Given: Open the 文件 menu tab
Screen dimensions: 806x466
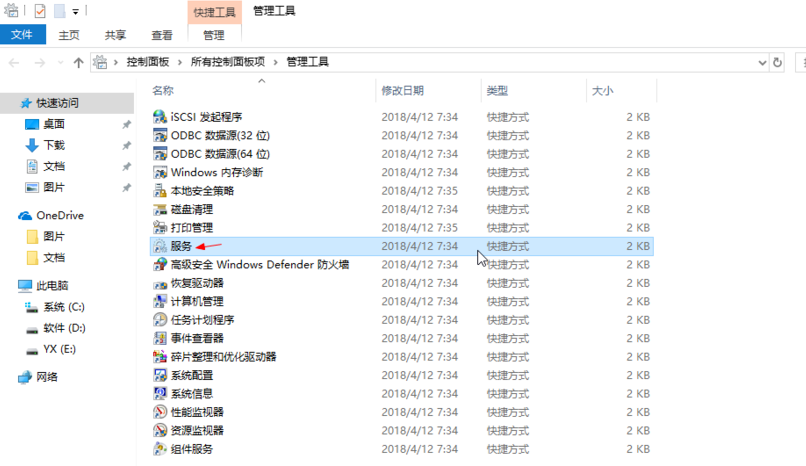Looking at the screenshot, I should click(x=22, y=35).
